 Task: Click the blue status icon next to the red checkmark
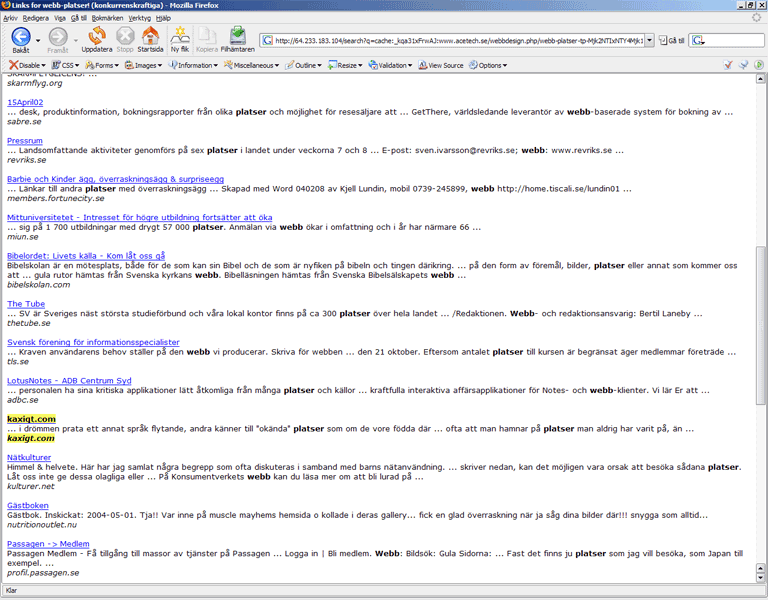tap(744, 65)
